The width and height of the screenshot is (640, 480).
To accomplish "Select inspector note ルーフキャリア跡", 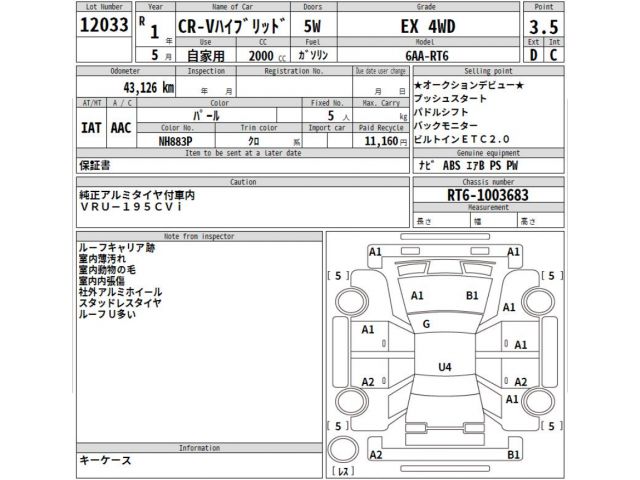I will point(117,247).
